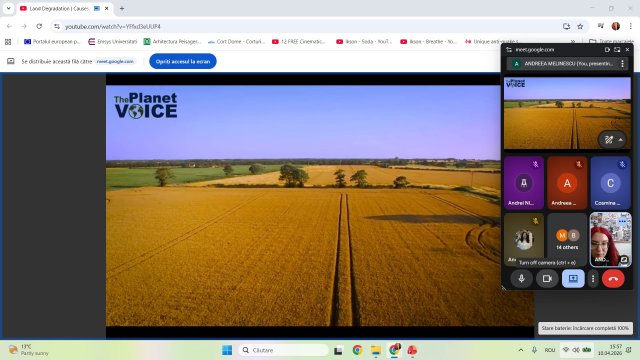The height and width of the screenshot is (360, 640).
Task: Open 'Ikson - Soda' YouTube bookmark
Action: [x=364, y=42]
